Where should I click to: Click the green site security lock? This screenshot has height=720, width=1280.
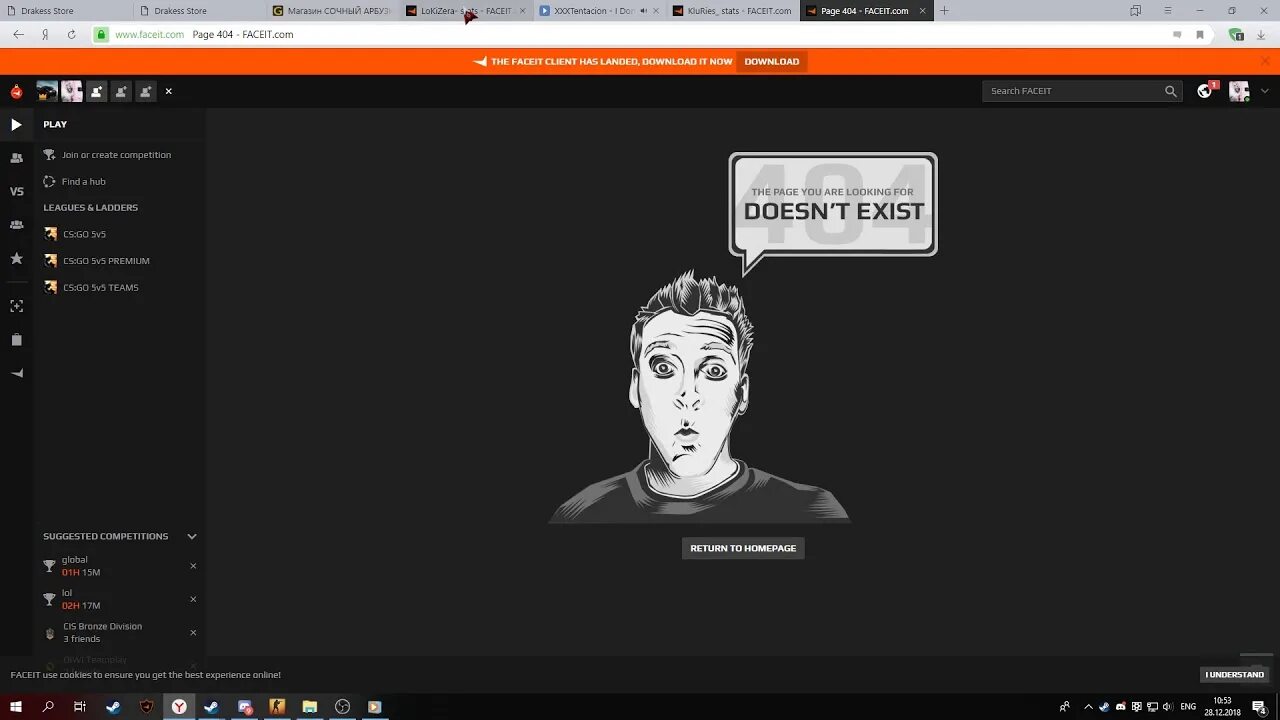pyautogui.click(x=101, y=35)
